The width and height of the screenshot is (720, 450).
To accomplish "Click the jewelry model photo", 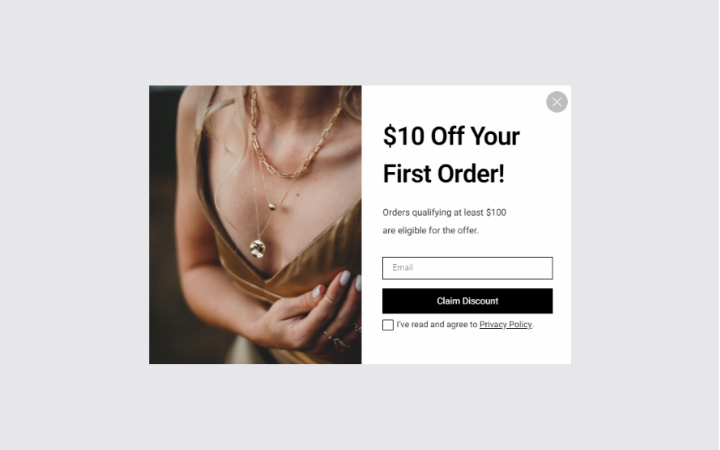I will tap(255, 225).
